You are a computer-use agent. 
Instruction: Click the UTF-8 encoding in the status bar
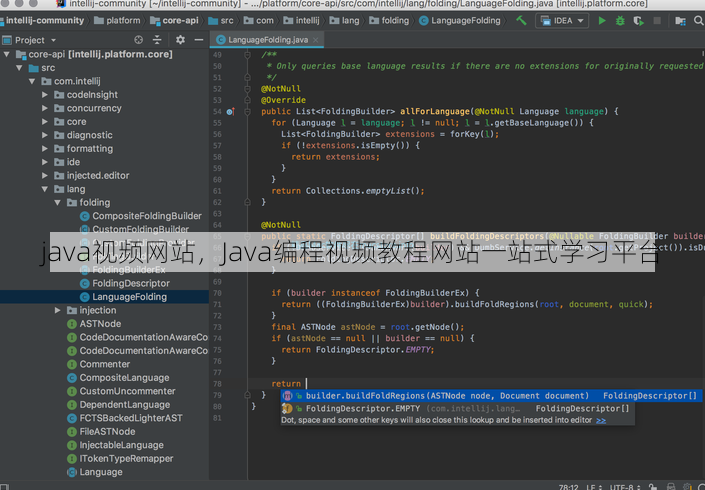(x=625, y=487)
